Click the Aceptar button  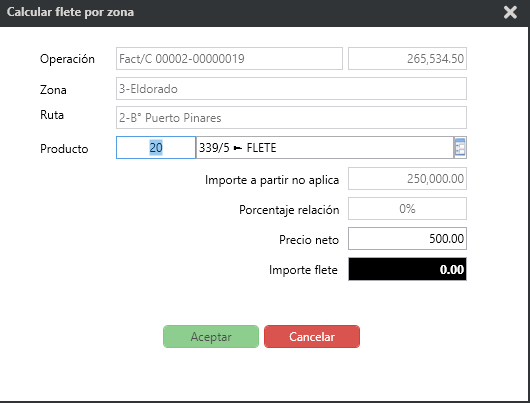211,336
